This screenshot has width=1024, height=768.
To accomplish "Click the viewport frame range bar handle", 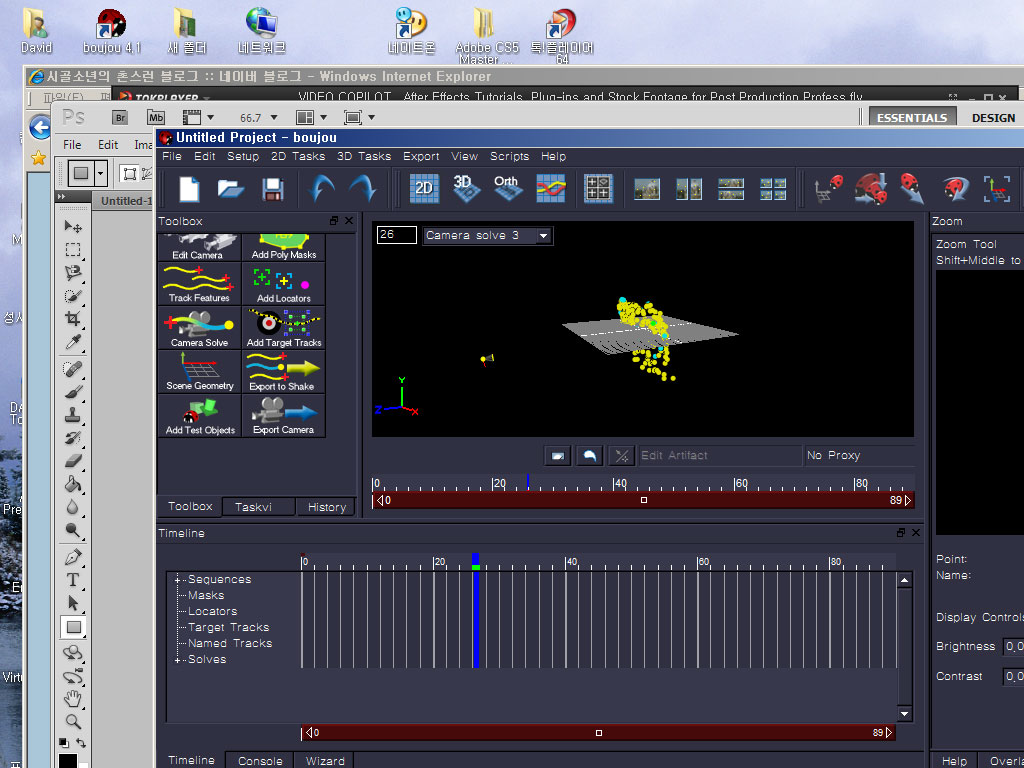I will 643,500.
